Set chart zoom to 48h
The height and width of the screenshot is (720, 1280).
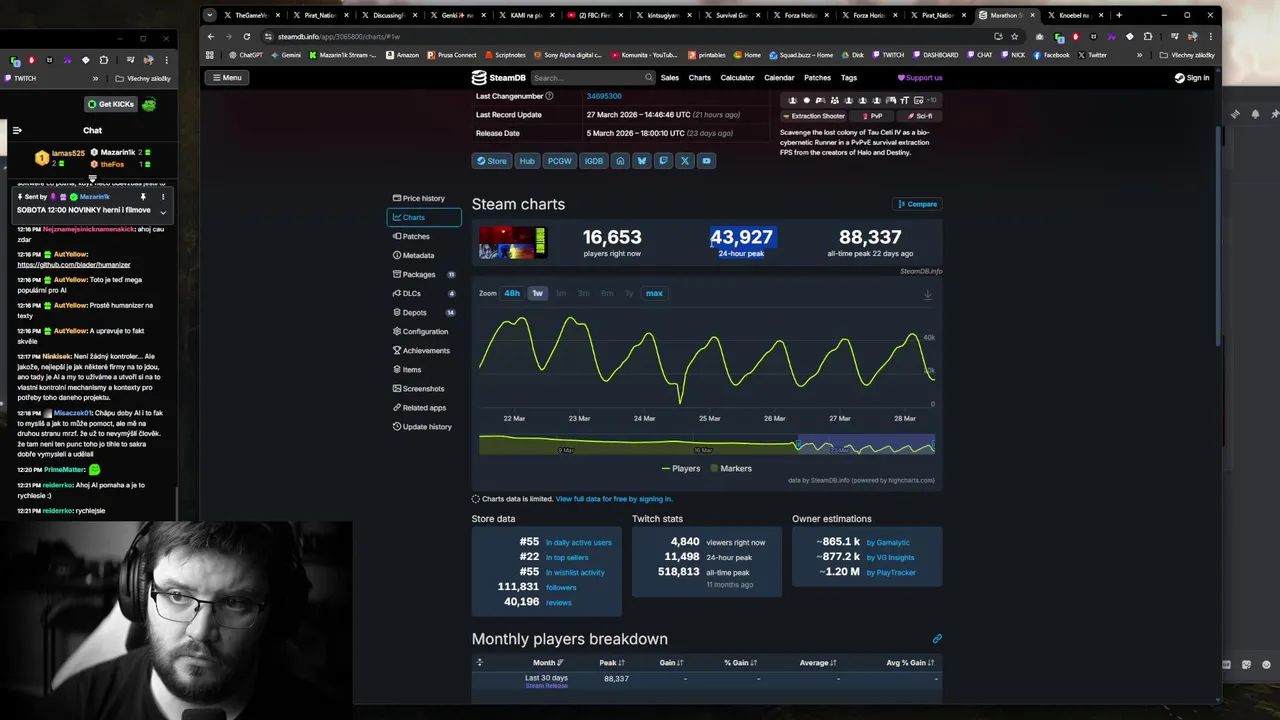click(512, 293)
